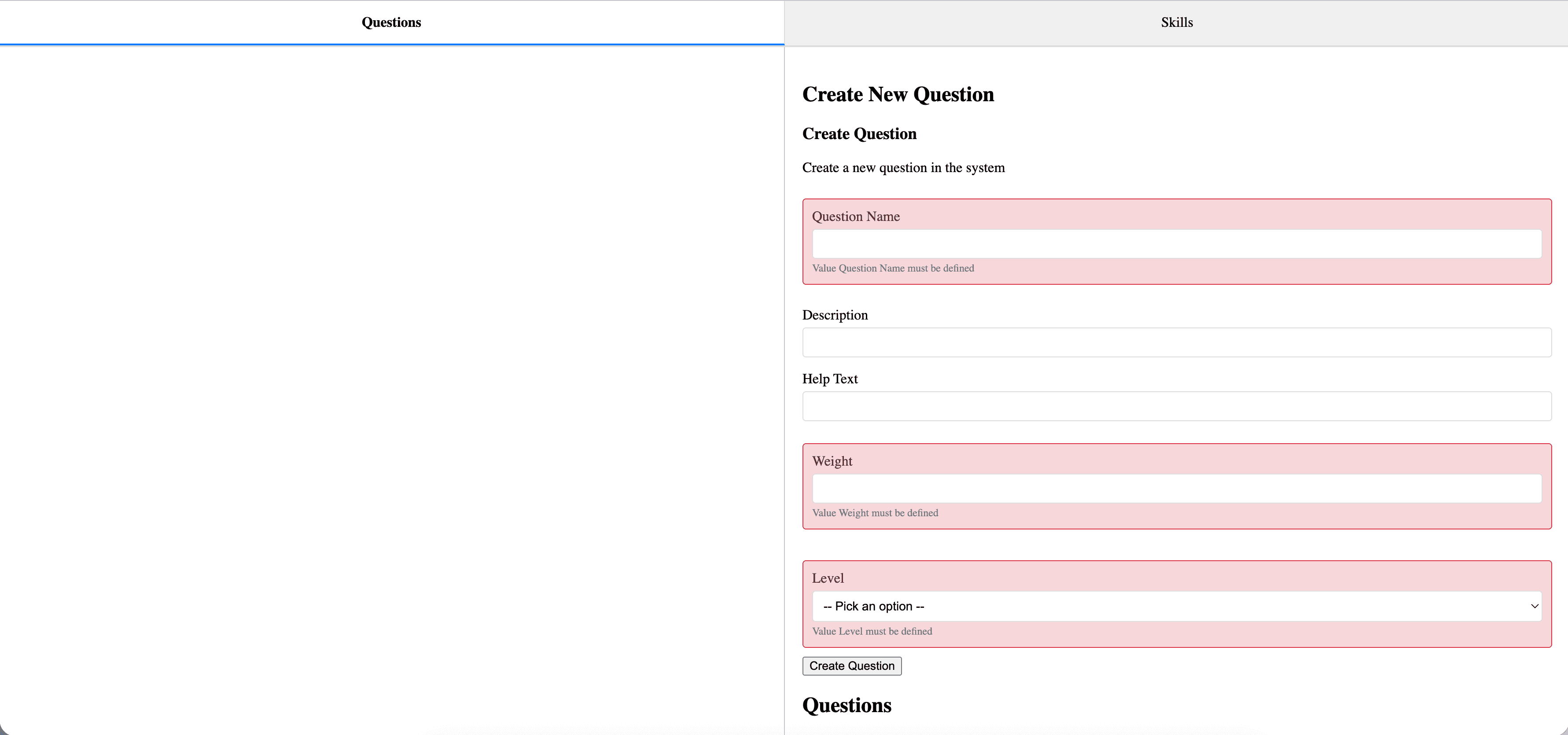Click the bottom Questions section heading
The width and height of the screenshot is (1568, 735).
pos(846,705)
